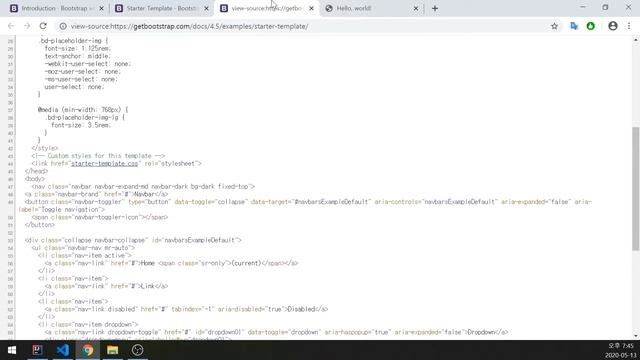Click the 'Link' nav-link source line
The height and width of the screenshot is (360, 640).
tap(106, 286)
